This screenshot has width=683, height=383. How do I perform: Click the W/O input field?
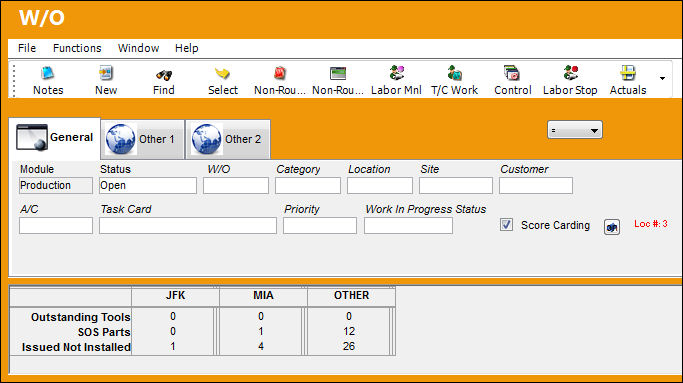pyautogui.click(x=236, y=186)
